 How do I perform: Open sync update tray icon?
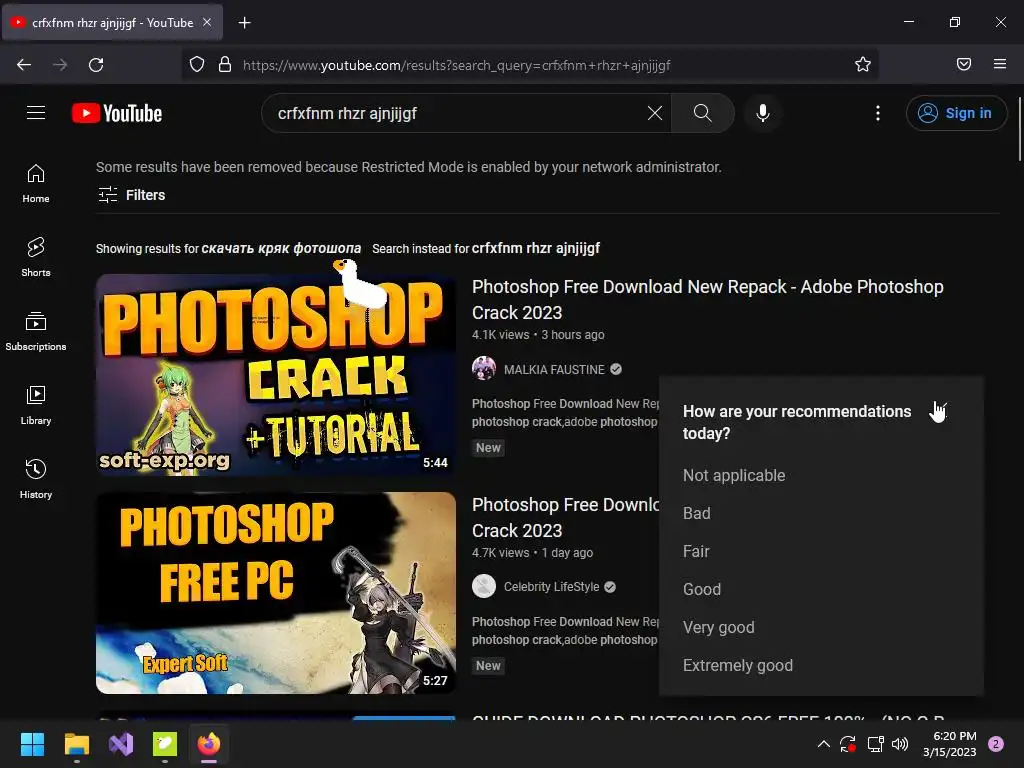[x=848, y=744]
